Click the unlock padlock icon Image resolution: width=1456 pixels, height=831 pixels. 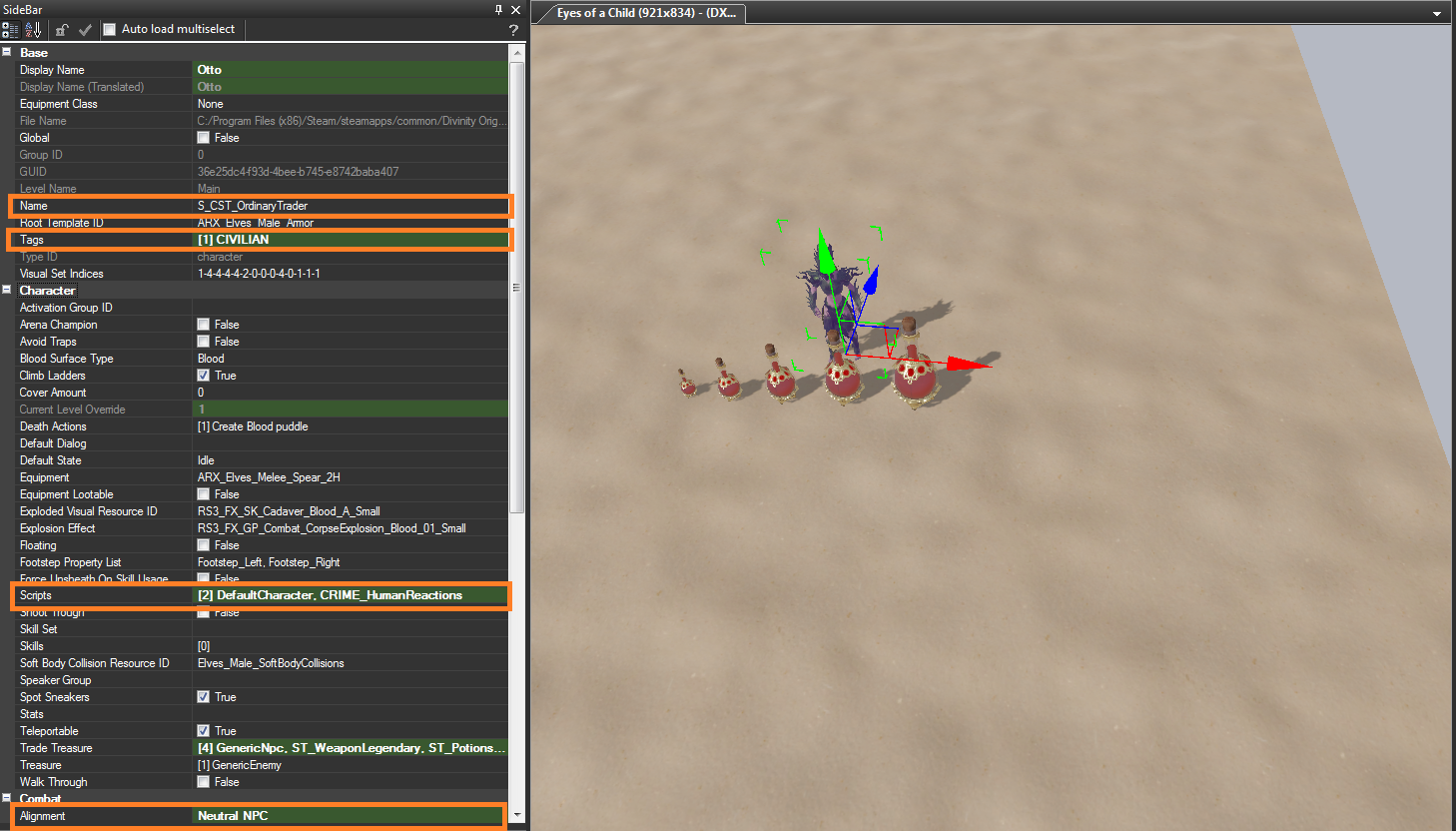pos(62,30)
